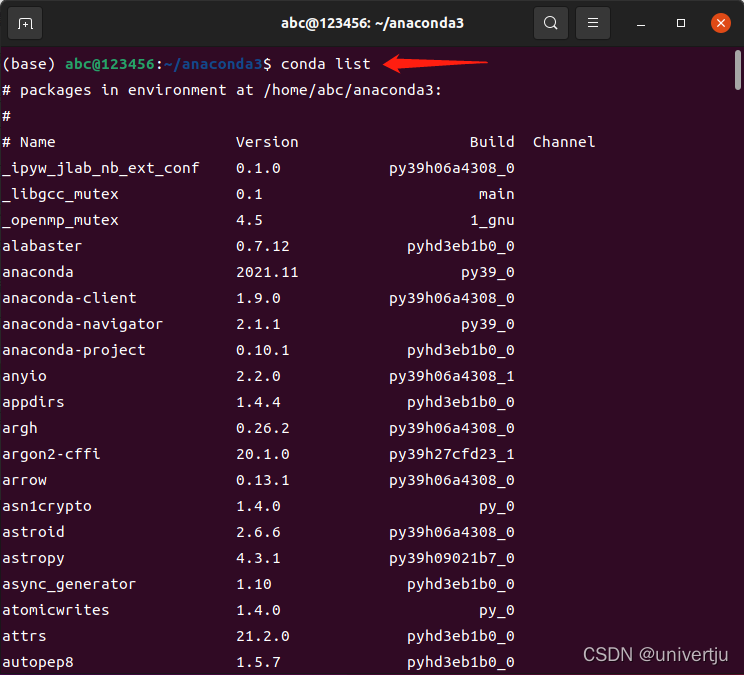Click version 2.6.6 of astroid

tap(258, 532)
